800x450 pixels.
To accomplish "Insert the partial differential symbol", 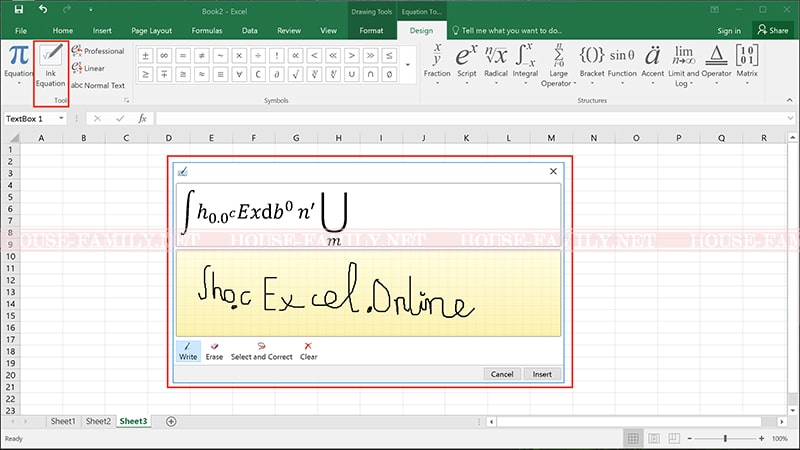I will pyautogui.click(x=277, y=74).
